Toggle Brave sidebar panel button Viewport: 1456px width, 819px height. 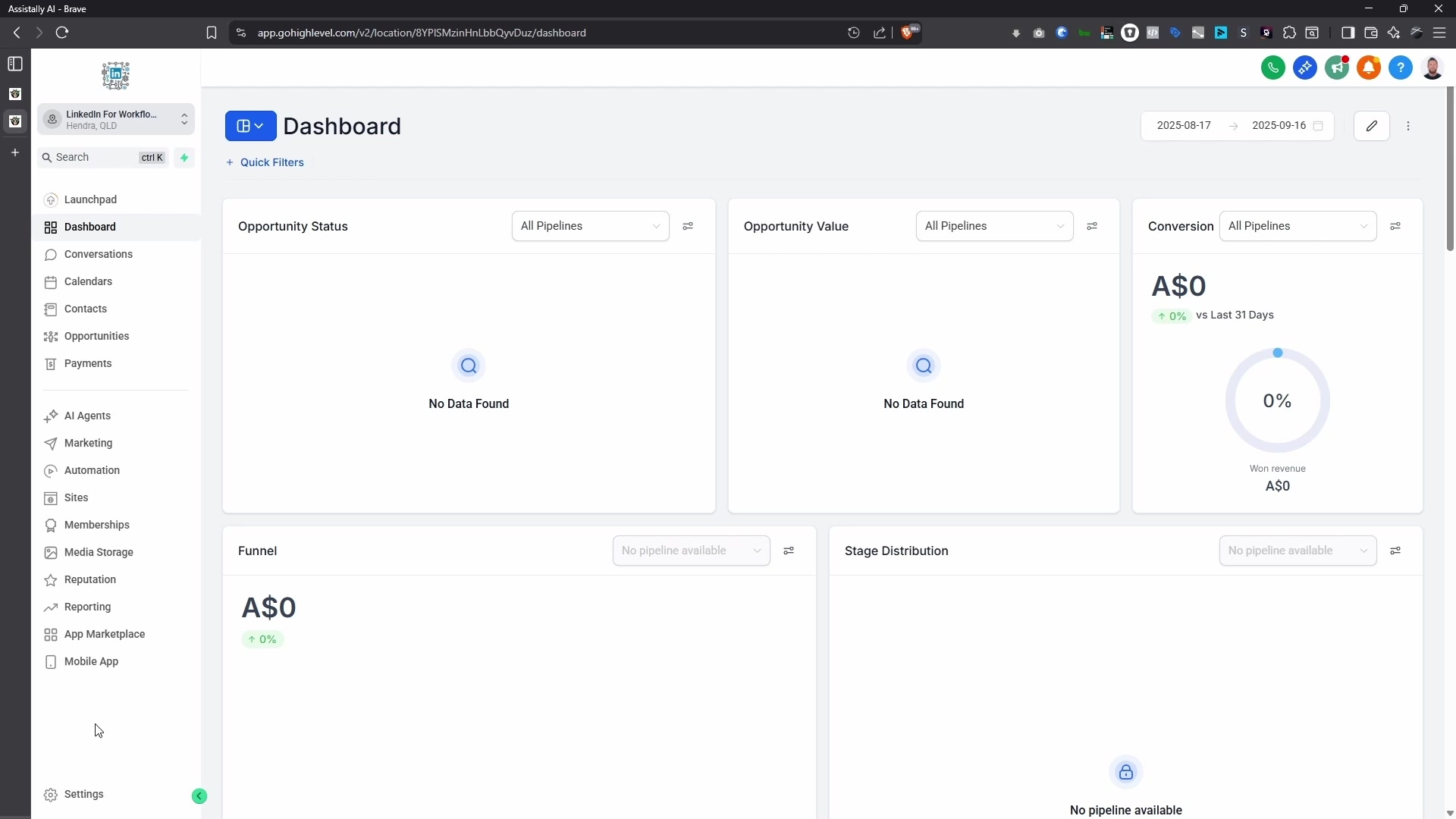tap(1348, 33)
